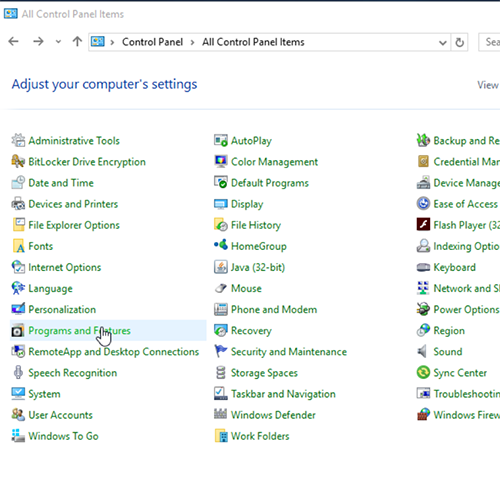
Task: Click Control Panel in the breadcrumb
Action: 152,42
